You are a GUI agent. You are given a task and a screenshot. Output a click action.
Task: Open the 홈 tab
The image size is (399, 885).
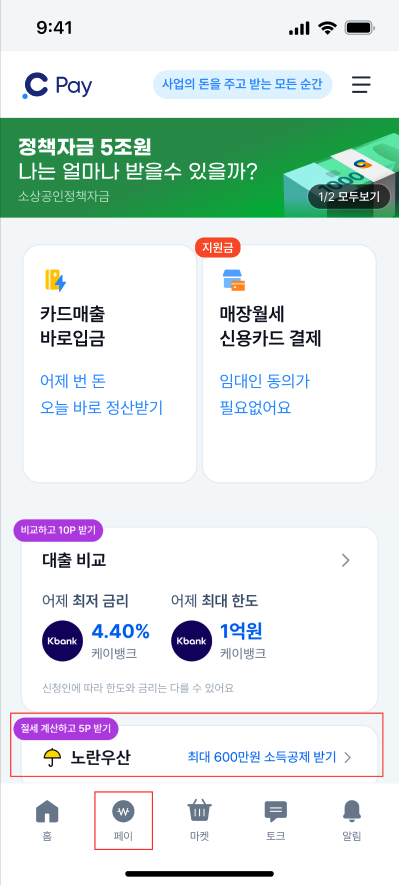(x=47, y=820)
